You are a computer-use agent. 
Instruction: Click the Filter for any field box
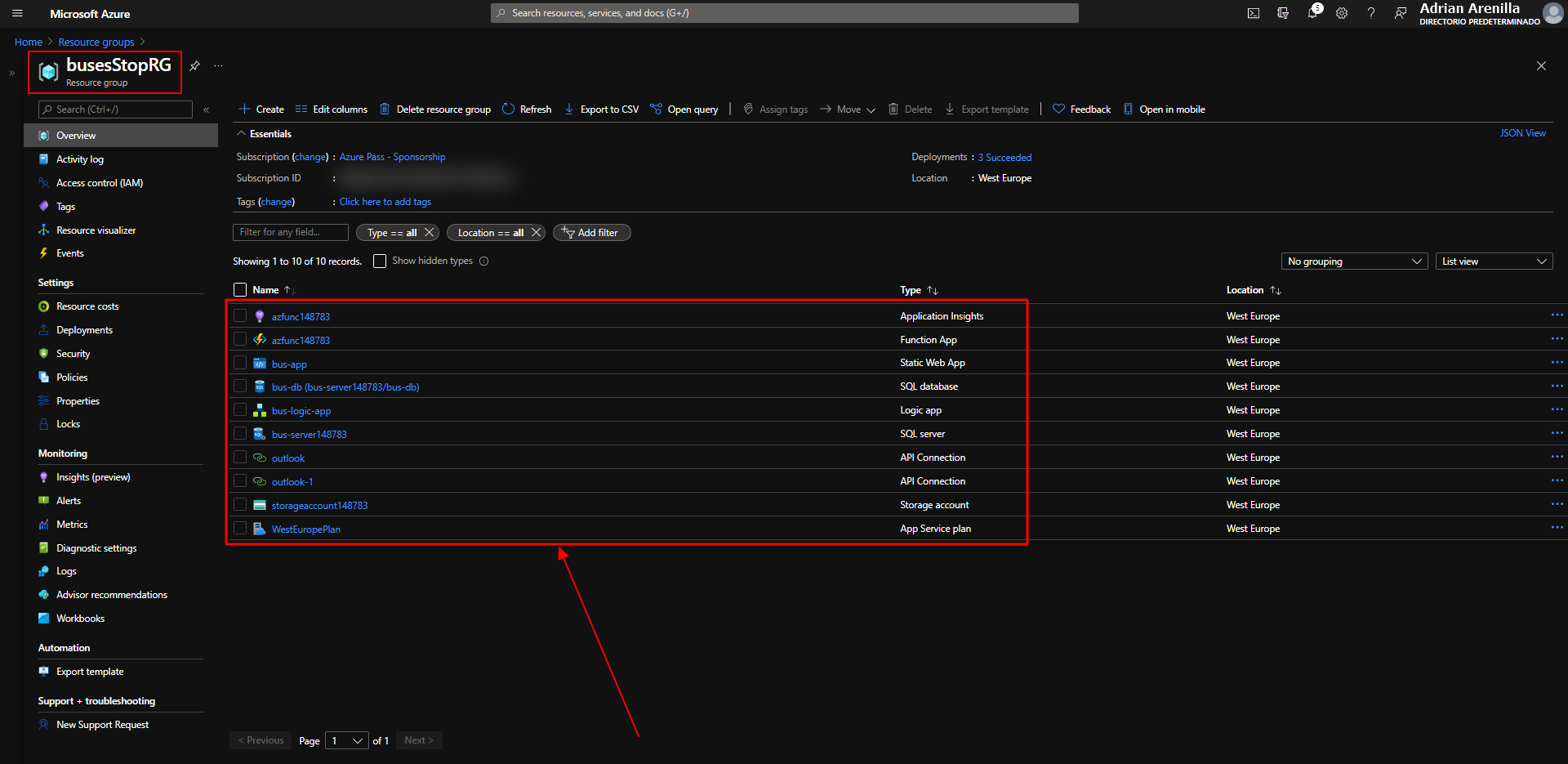(291, 232)
